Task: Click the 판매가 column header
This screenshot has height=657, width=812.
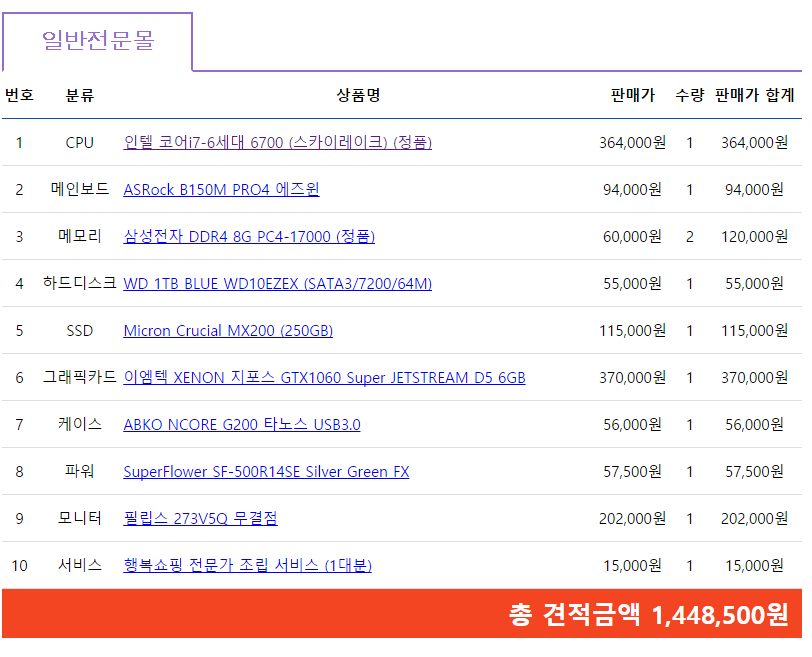Action: coord(632,95)
